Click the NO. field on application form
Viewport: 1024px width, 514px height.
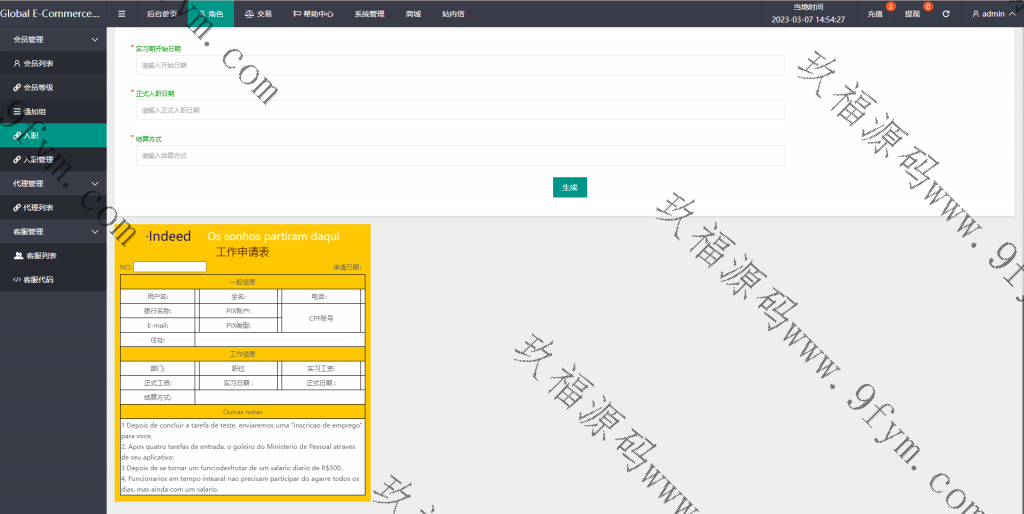(170, 267)
